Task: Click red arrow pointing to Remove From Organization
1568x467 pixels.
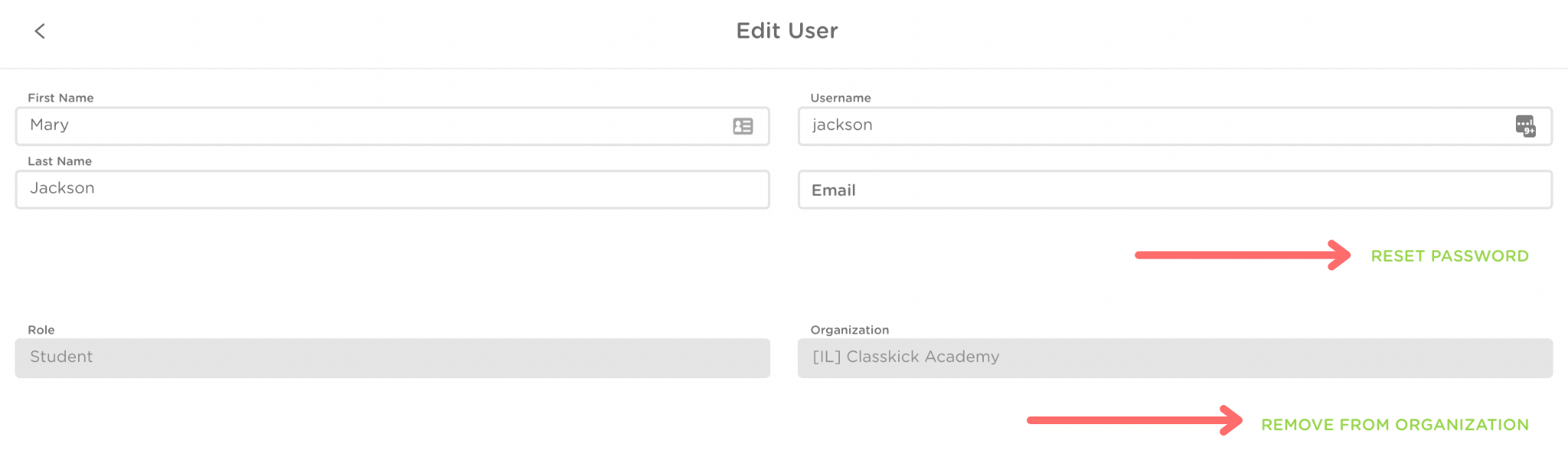Action: point(1134,420)
